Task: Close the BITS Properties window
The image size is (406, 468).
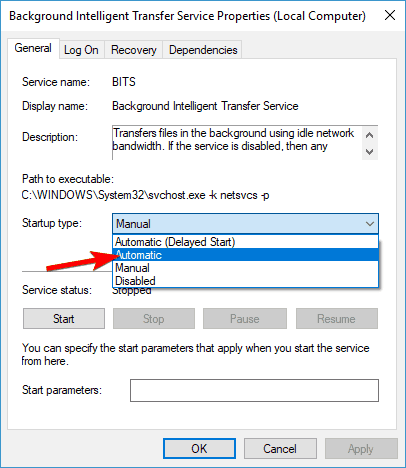Action: (390, 15)
